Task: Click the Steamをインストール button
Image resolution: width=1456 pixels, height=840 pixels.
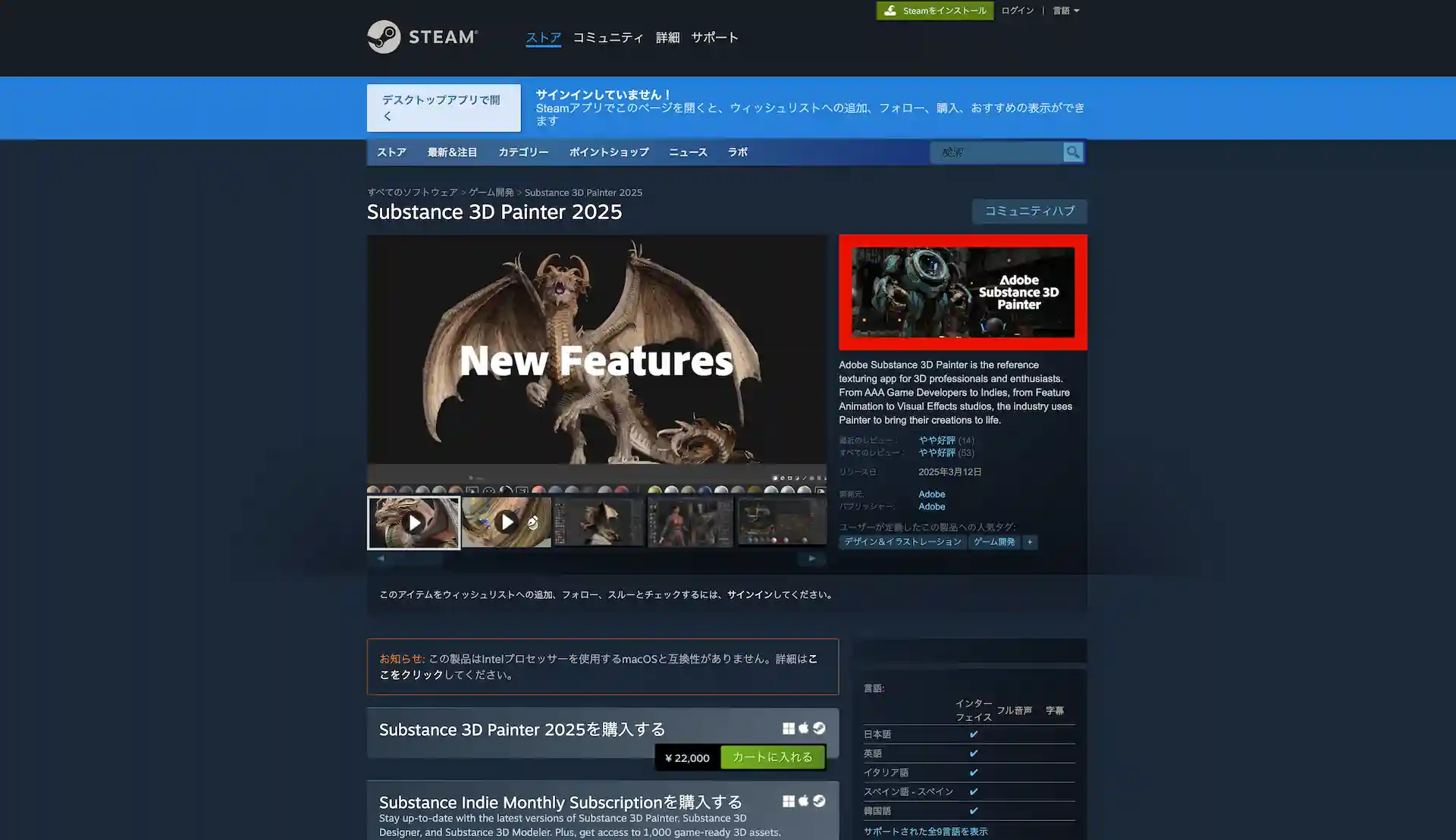Action: [x=935, y=11]
